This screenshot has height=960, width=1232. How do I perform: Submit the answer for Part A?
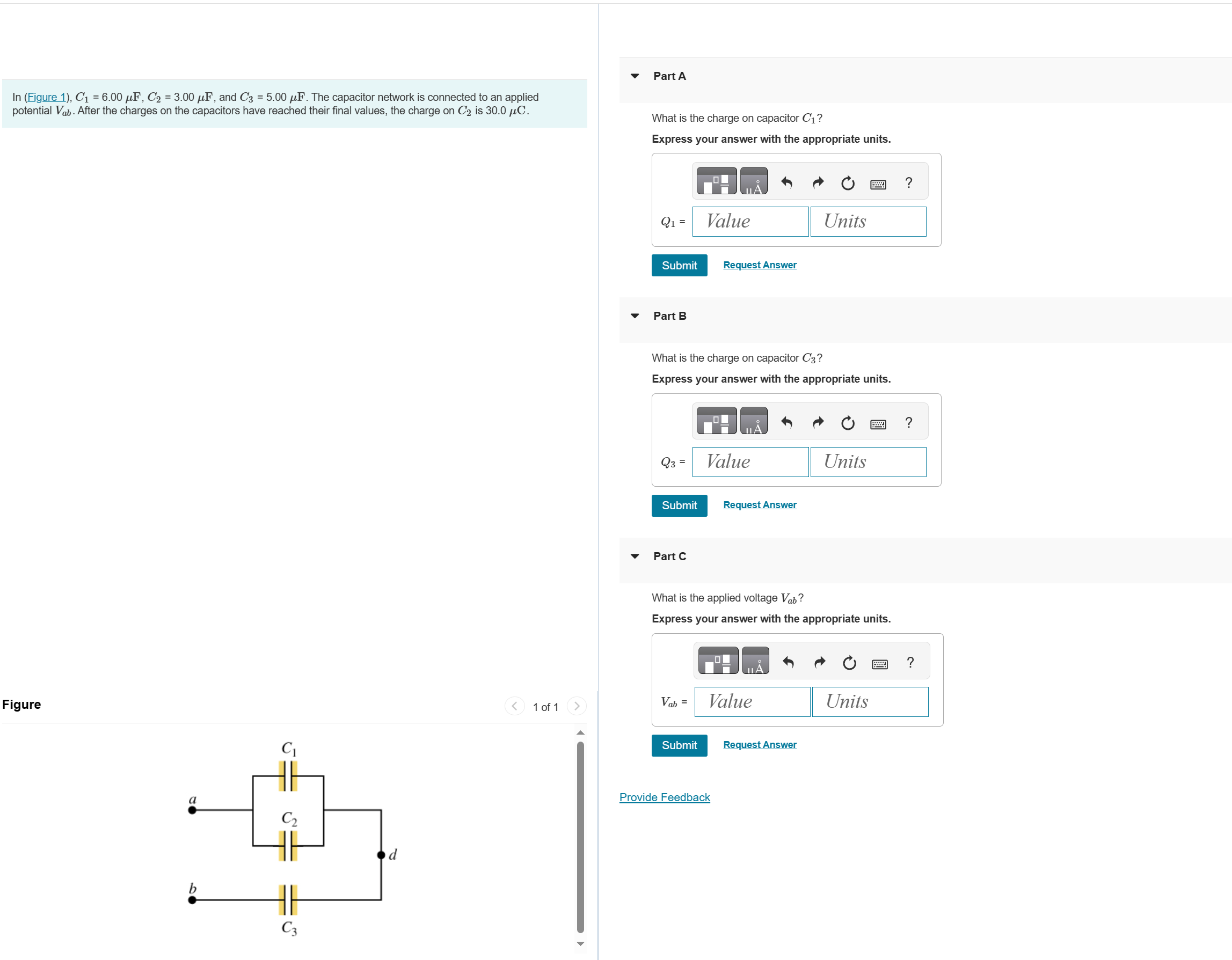pos(679,265)
